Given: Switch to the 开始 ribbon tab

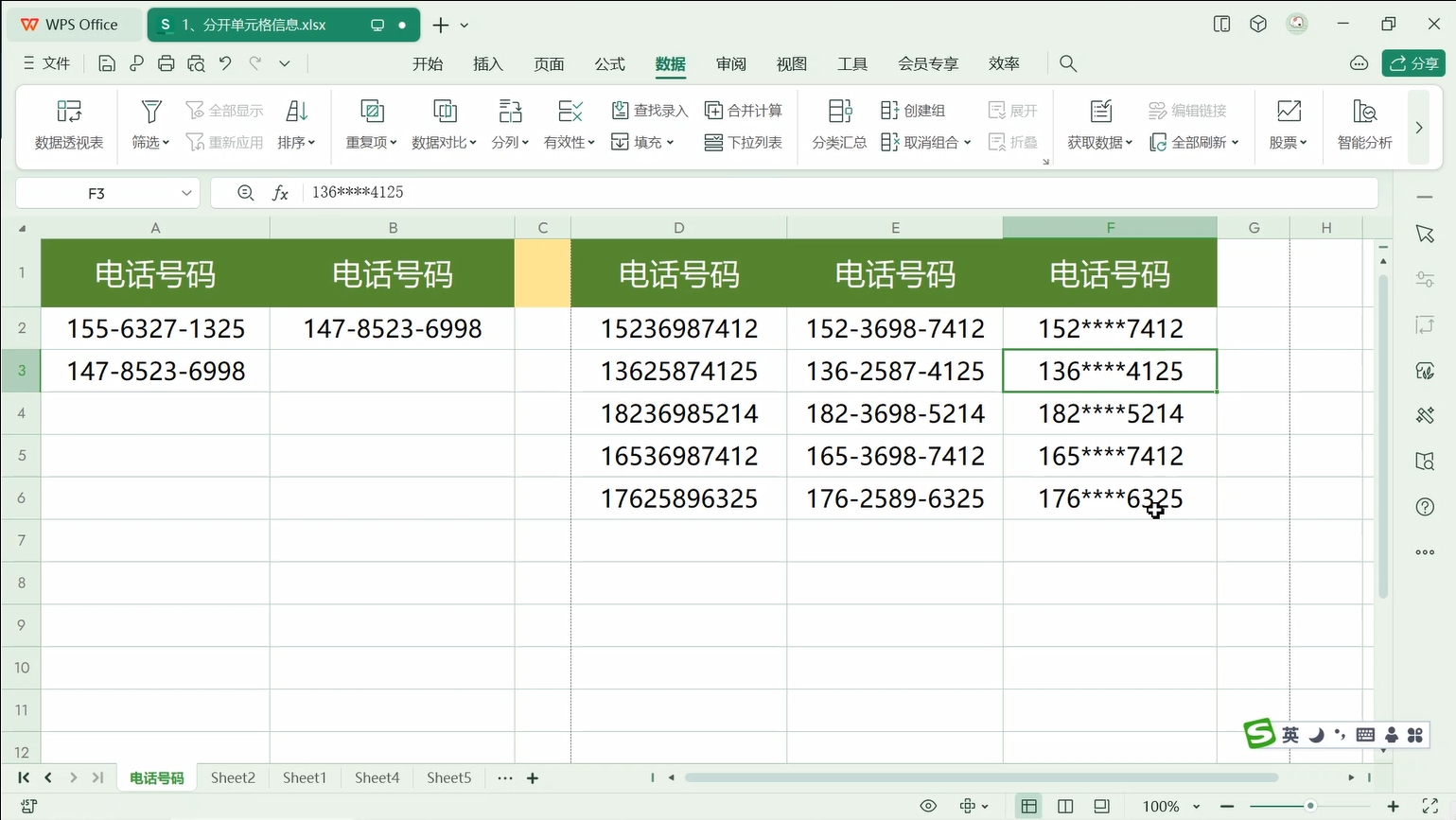Looking at the screenshot, I should (x=428, y=63).
